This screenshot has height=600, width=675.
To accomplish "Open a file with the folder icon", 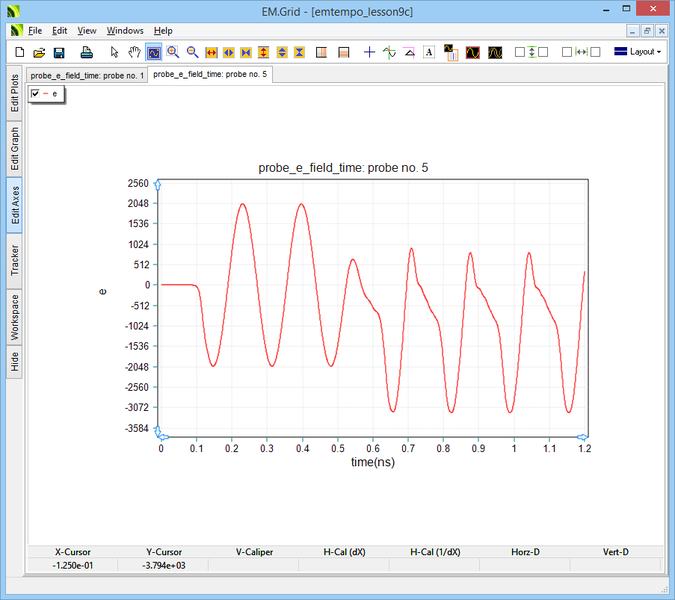I will point(39,52).
